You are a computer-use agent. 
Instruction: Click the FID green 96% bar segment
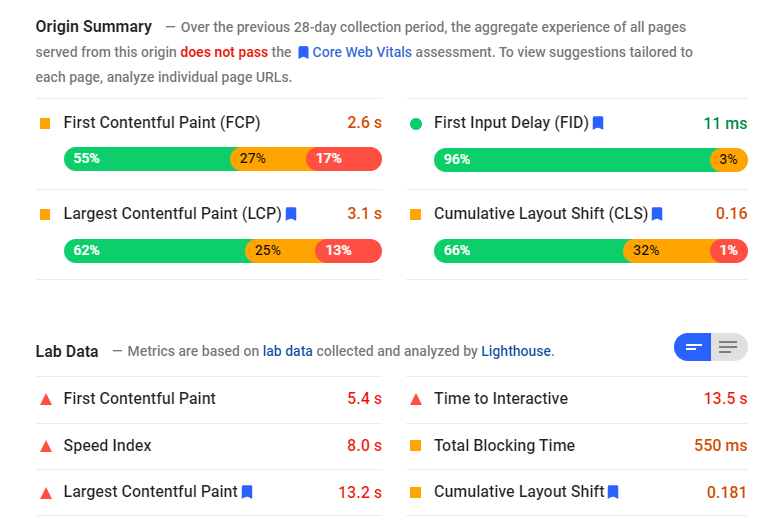coord(572,159)
